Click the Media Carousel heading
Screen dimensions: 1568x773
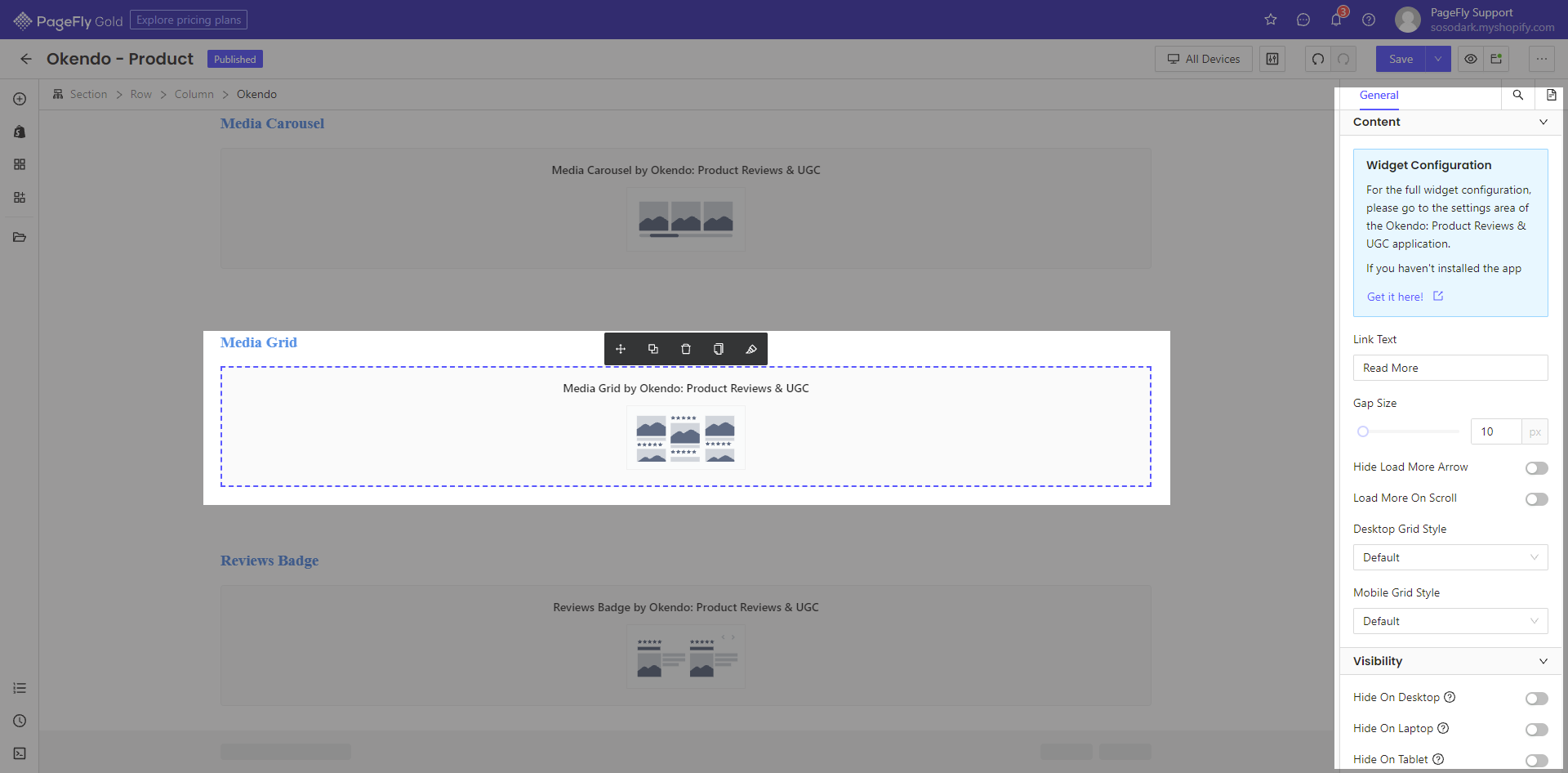tap(272, 123)
